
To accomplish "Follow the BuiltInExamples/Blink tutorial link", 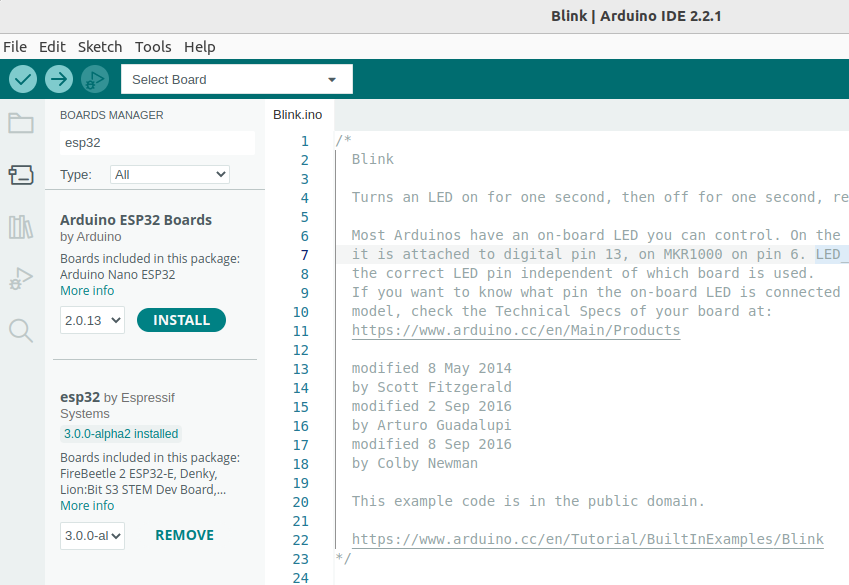I will pyautogui.click(x=587, y=540).
